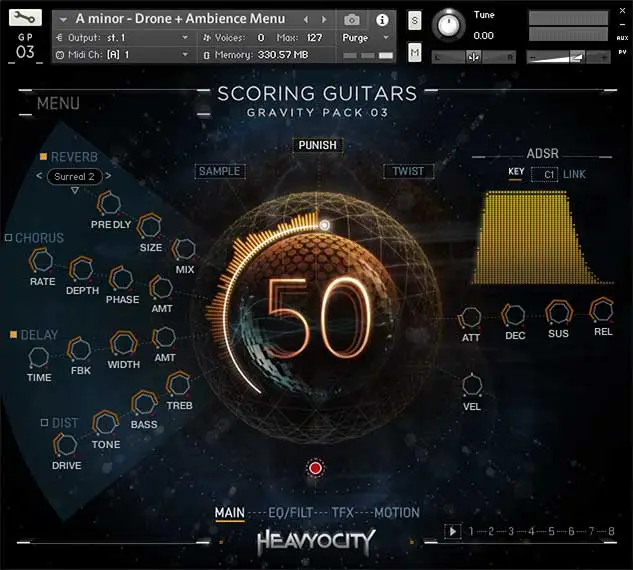Click the Reverb MIX knob
This screenshot has width=633, height=570.
click(184, 249)
